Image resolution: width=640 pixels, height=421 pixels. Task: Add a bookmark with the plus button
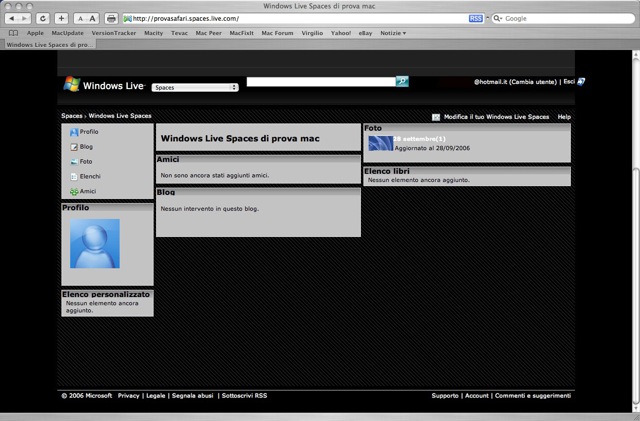tap(61, 18)
